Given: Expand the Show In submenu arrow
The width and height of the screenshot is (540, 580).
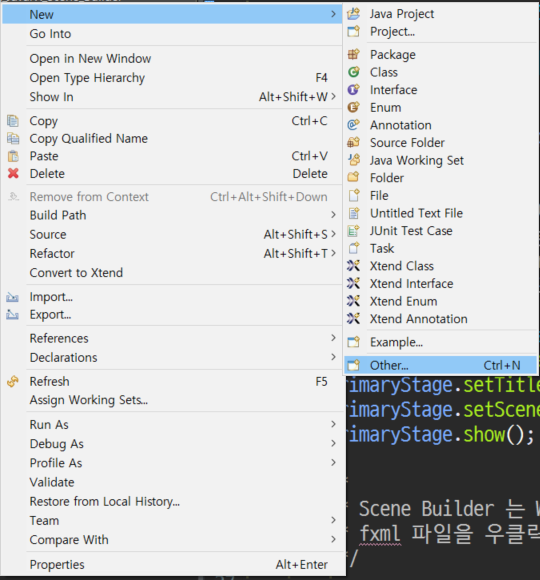Looking at the screenshot, I should [x=333, y=97].
